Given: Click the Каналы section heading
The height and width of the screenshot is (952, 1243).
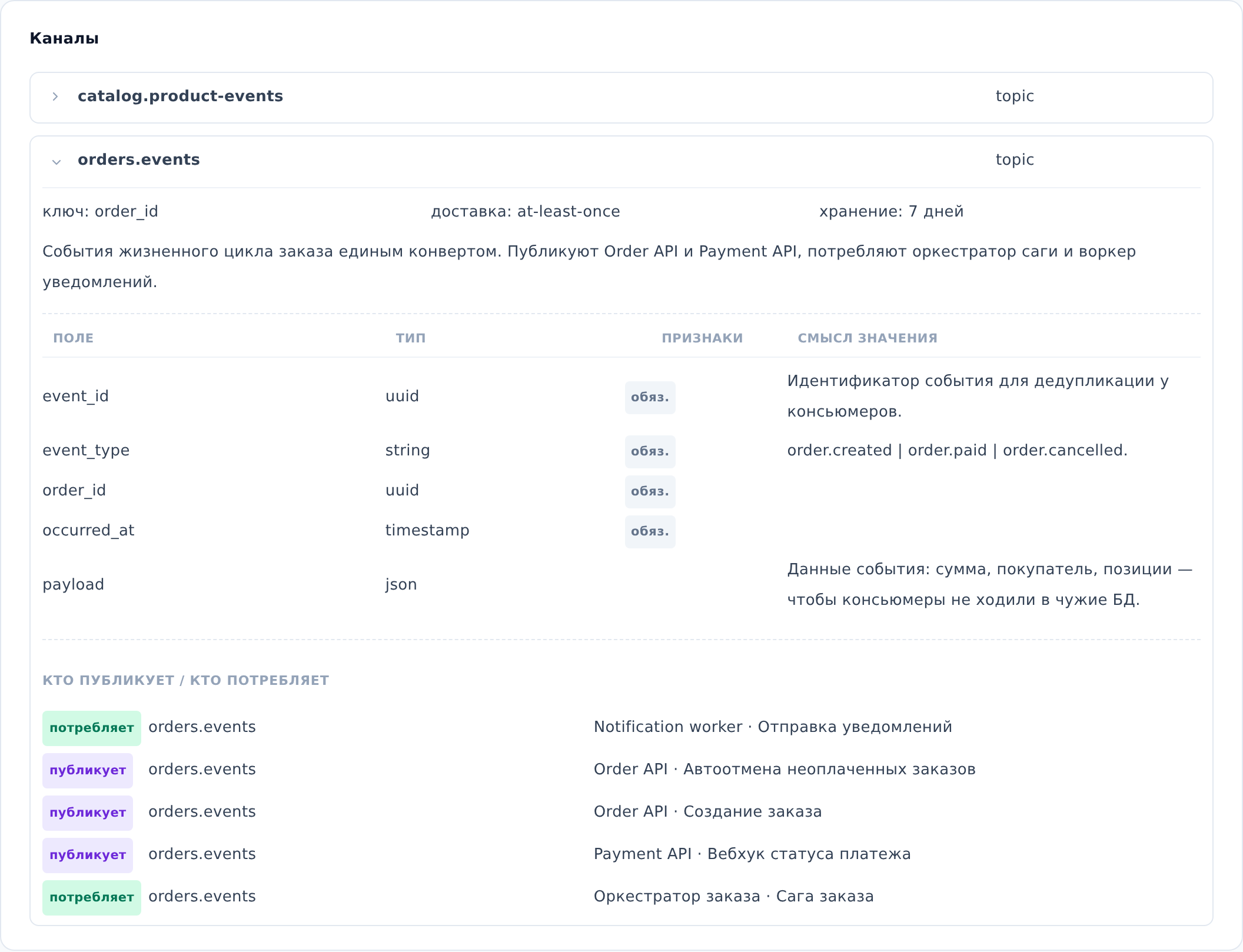Looking at the screenshot, I should tap(64, 38).
